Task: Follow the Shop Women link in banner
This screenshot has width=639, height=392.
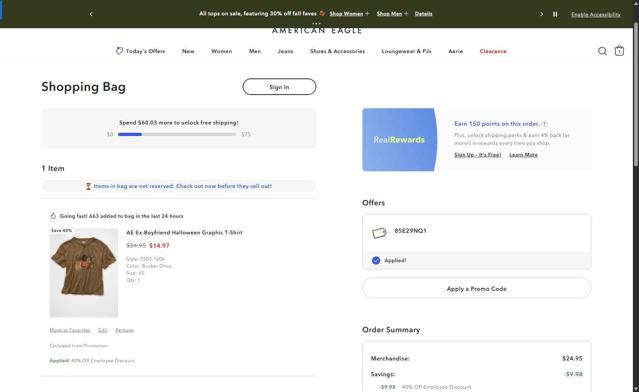Action: click(x=346, y=14)
